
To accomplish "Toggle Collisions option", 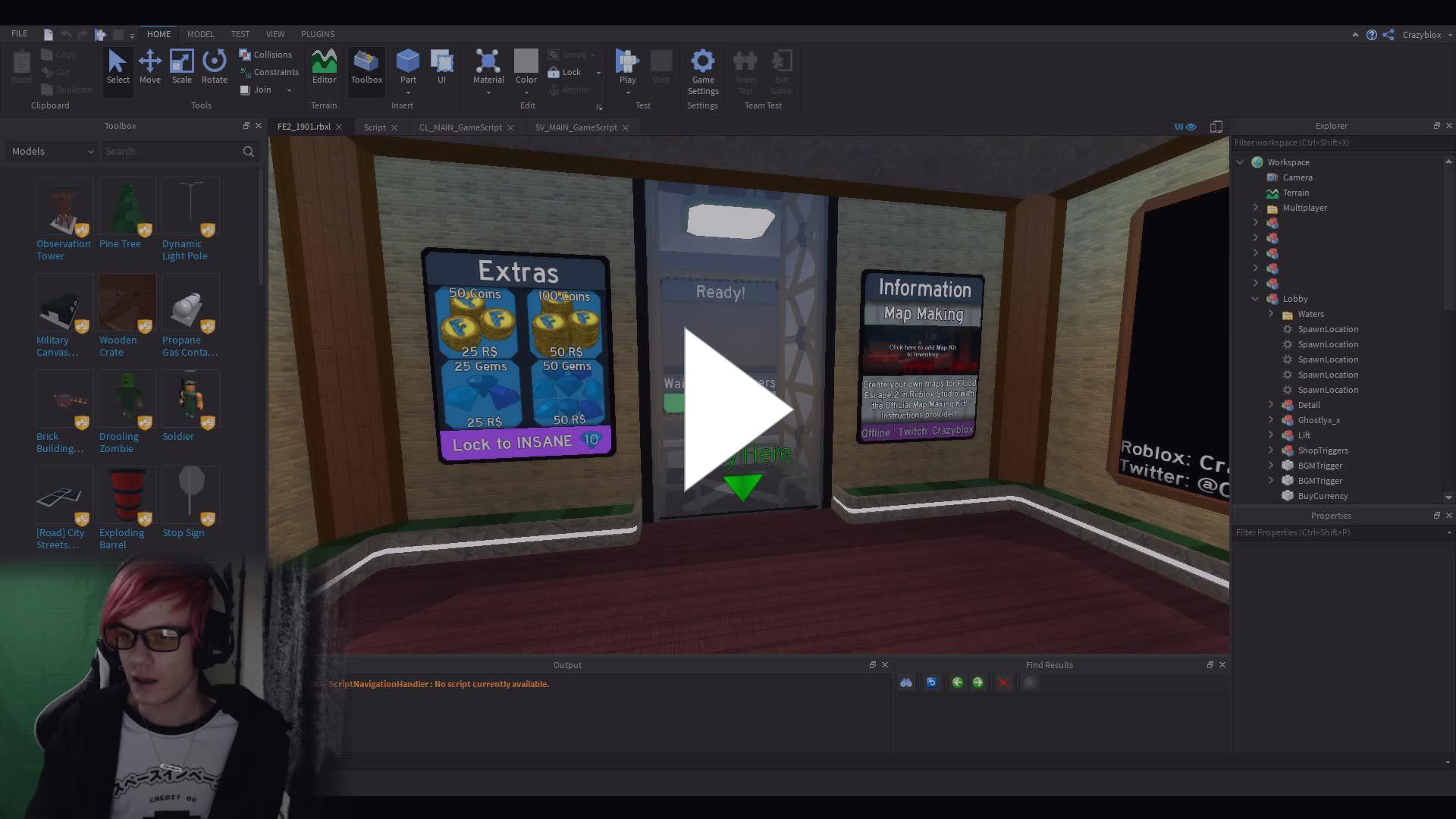I will (x=265, y=55).
